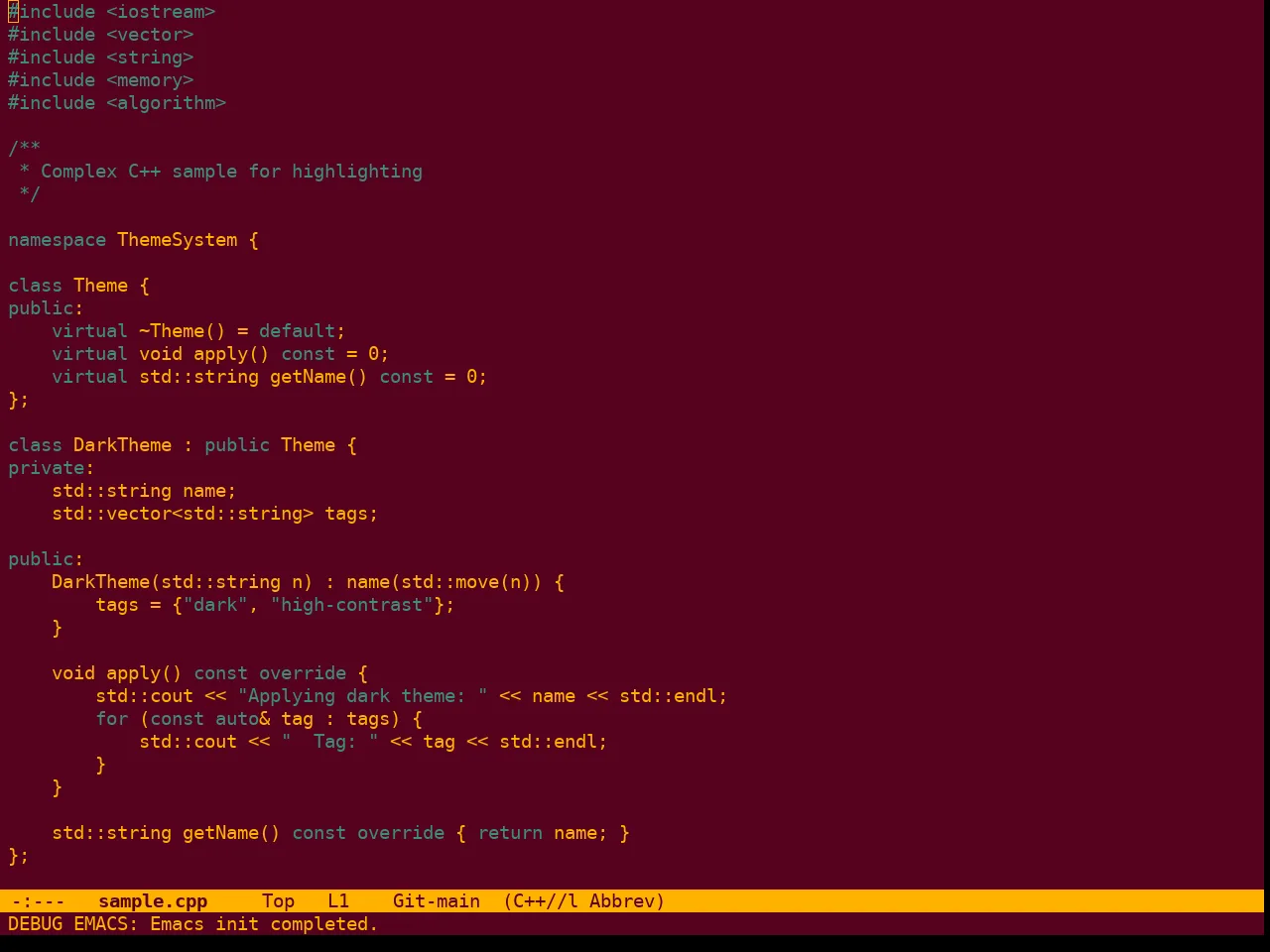Click 'public Theme' base class specifier

[270, 445]
